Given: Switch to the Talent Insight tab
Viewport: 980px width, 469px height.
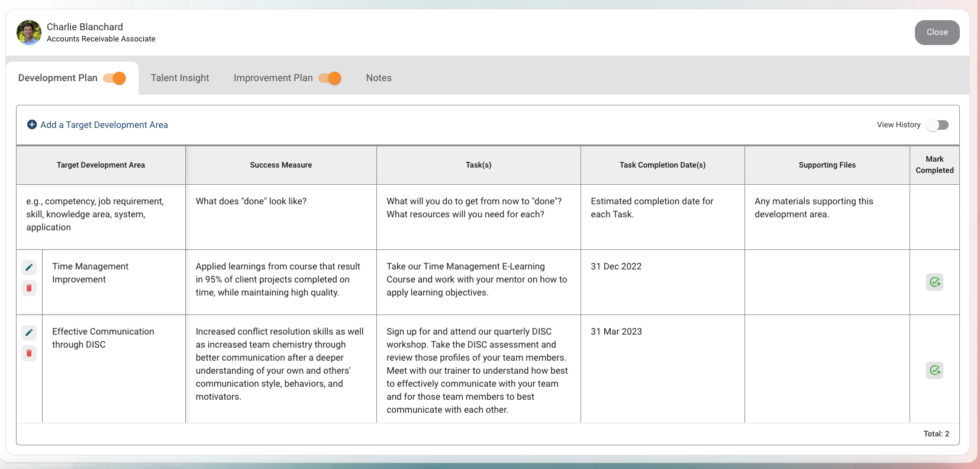Looking at the screenshot, I should (180, 78).
